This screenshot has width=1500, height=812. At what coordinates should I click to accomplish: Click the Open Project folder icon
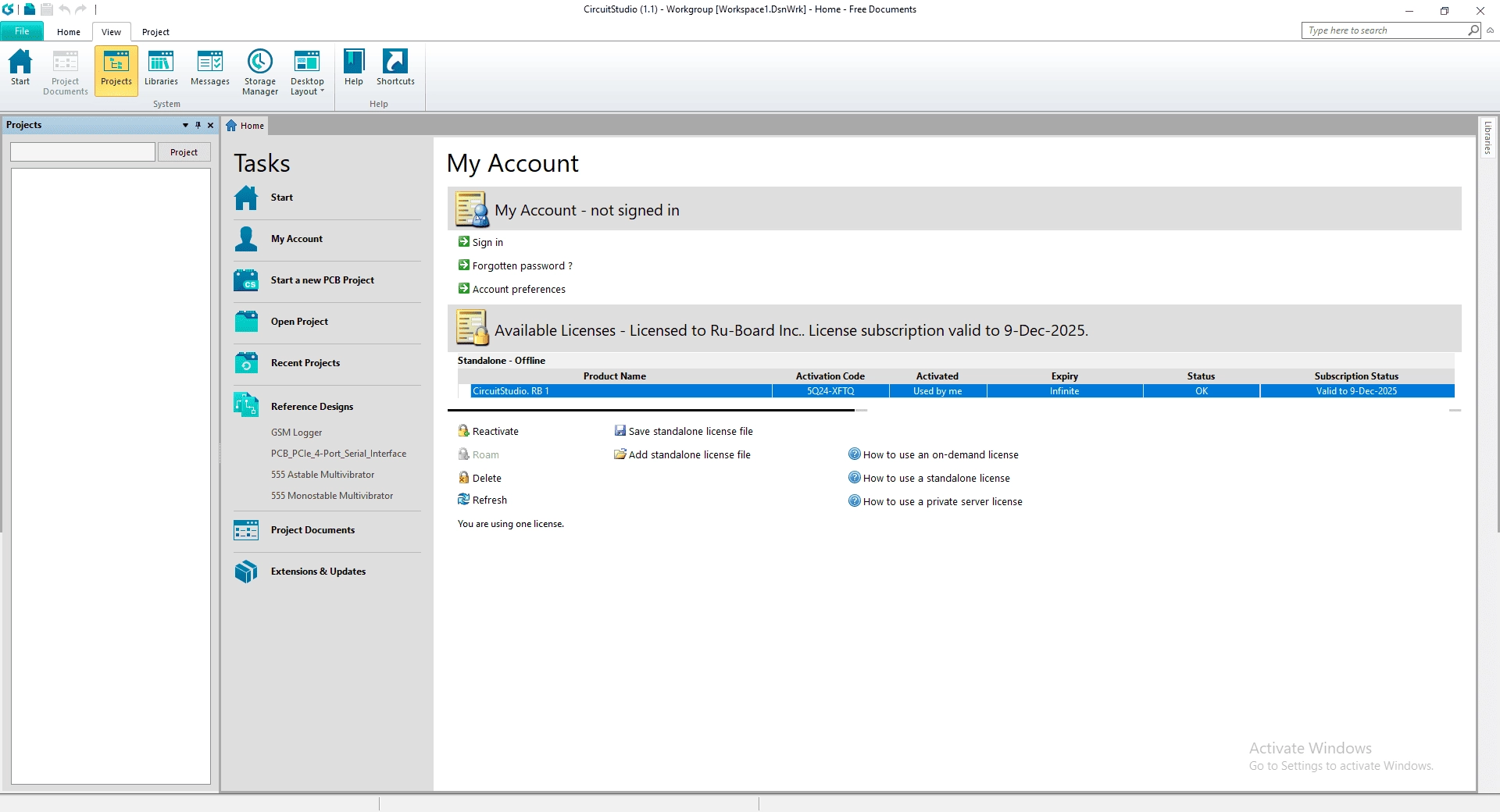246,322
